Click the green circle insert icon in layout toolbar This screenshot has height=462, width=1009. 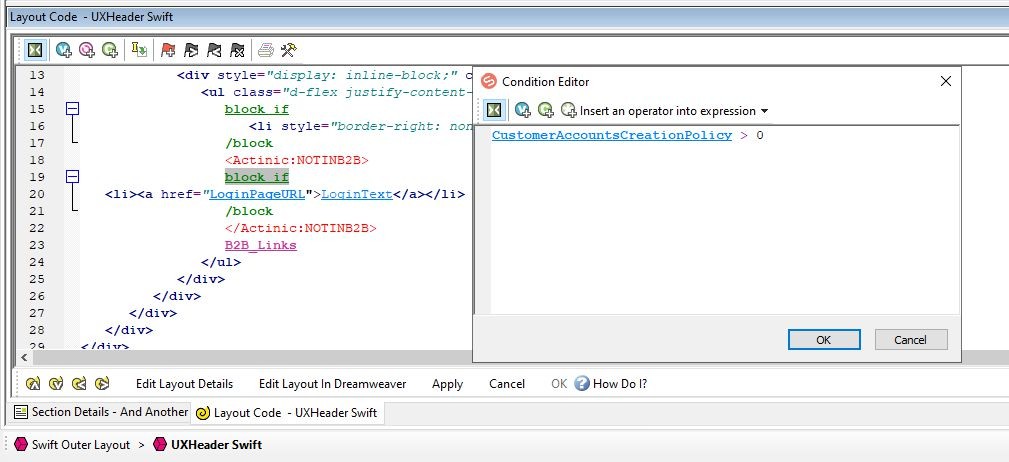coord(110,50)
